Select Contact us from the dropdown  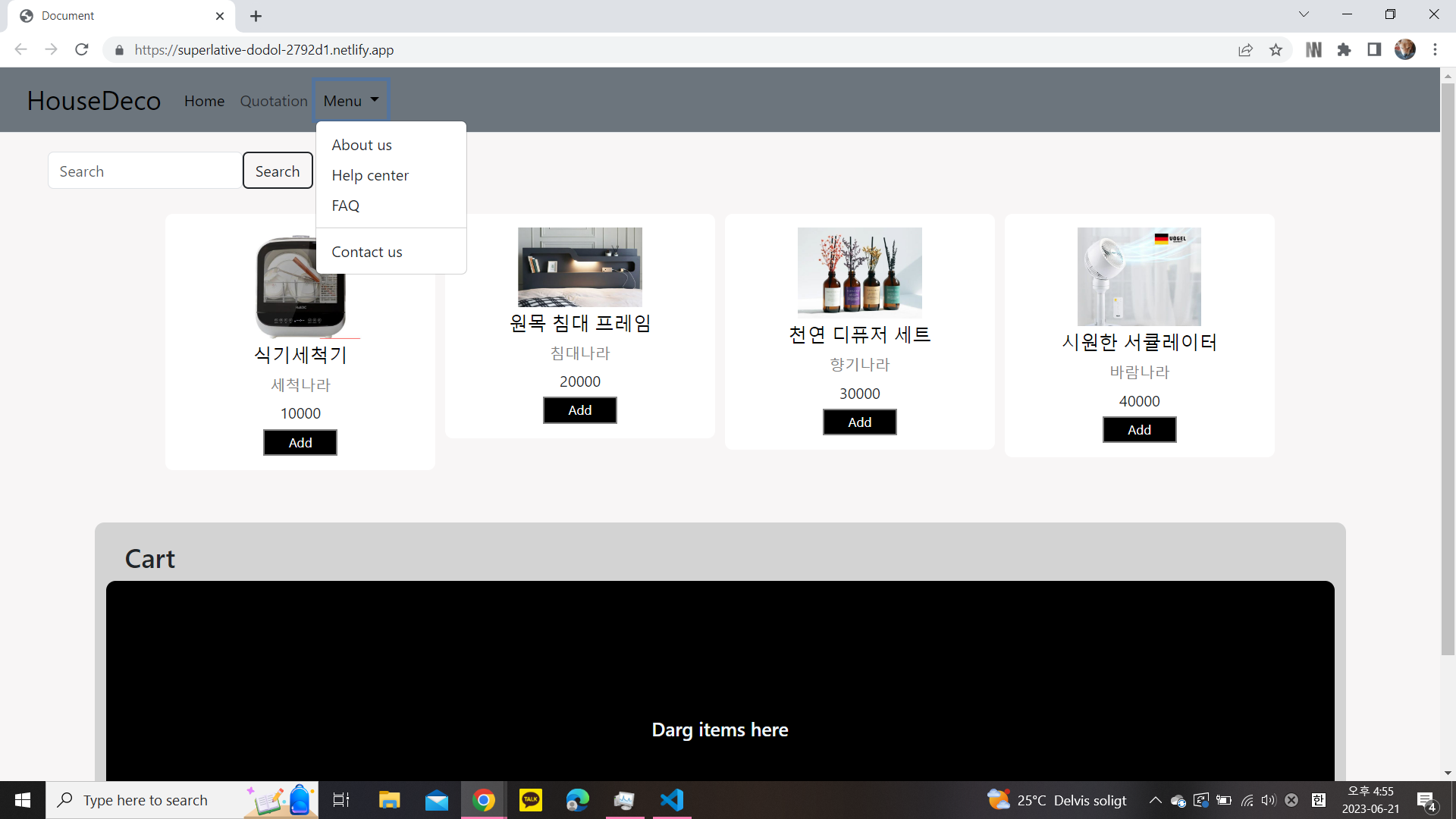(367, 251)
